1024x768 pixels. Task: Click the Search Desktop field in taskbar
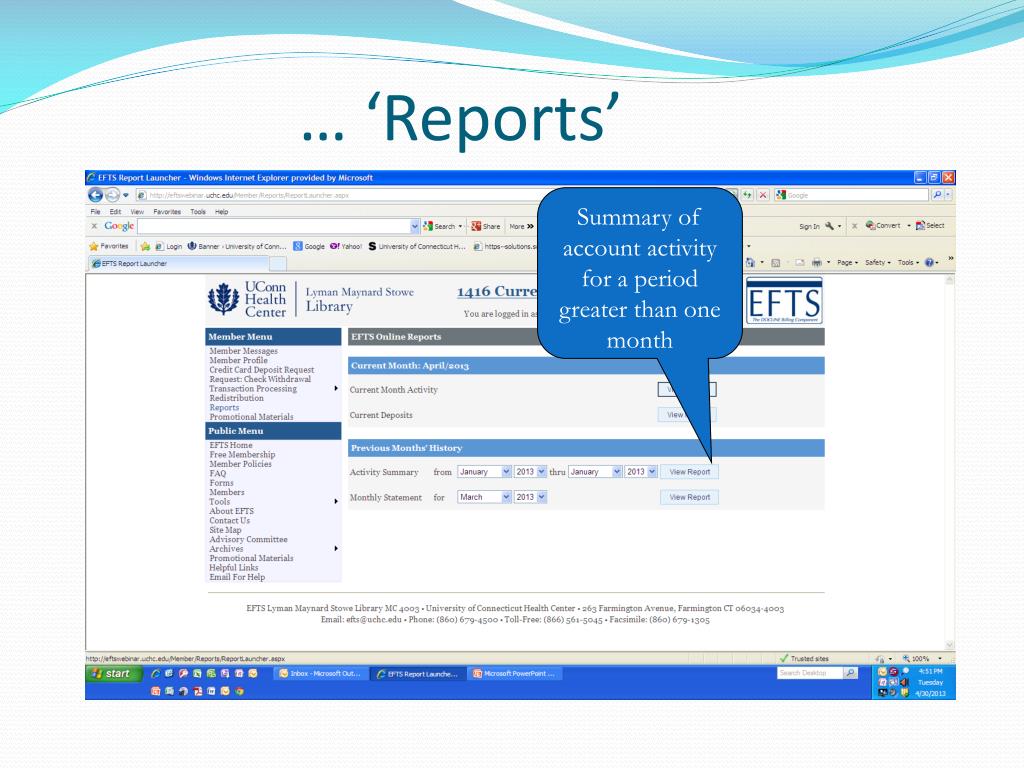809,673
